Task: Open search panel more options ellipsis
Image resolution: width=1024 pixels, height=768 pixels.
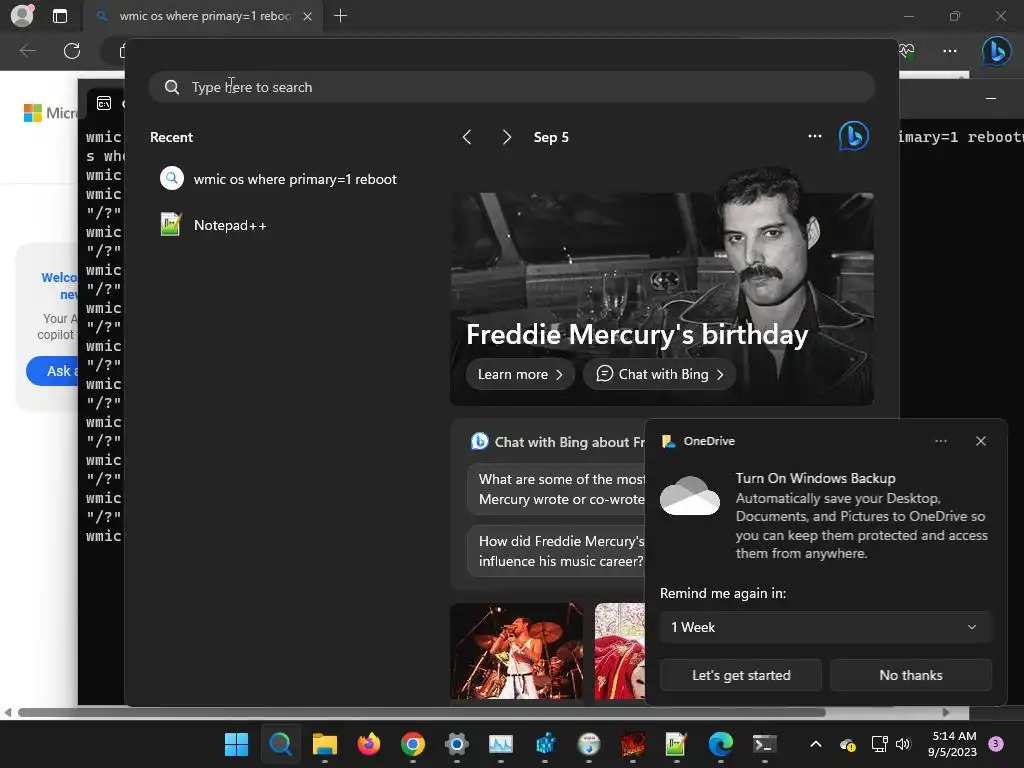Action: [x=814, y=136]
